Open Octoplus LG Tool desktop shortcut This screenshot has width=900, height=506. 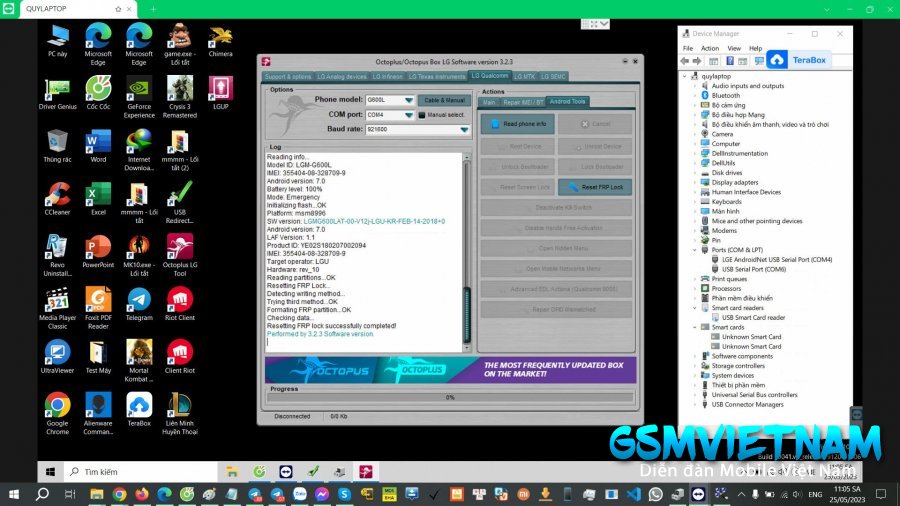click(x=180, y=255)
